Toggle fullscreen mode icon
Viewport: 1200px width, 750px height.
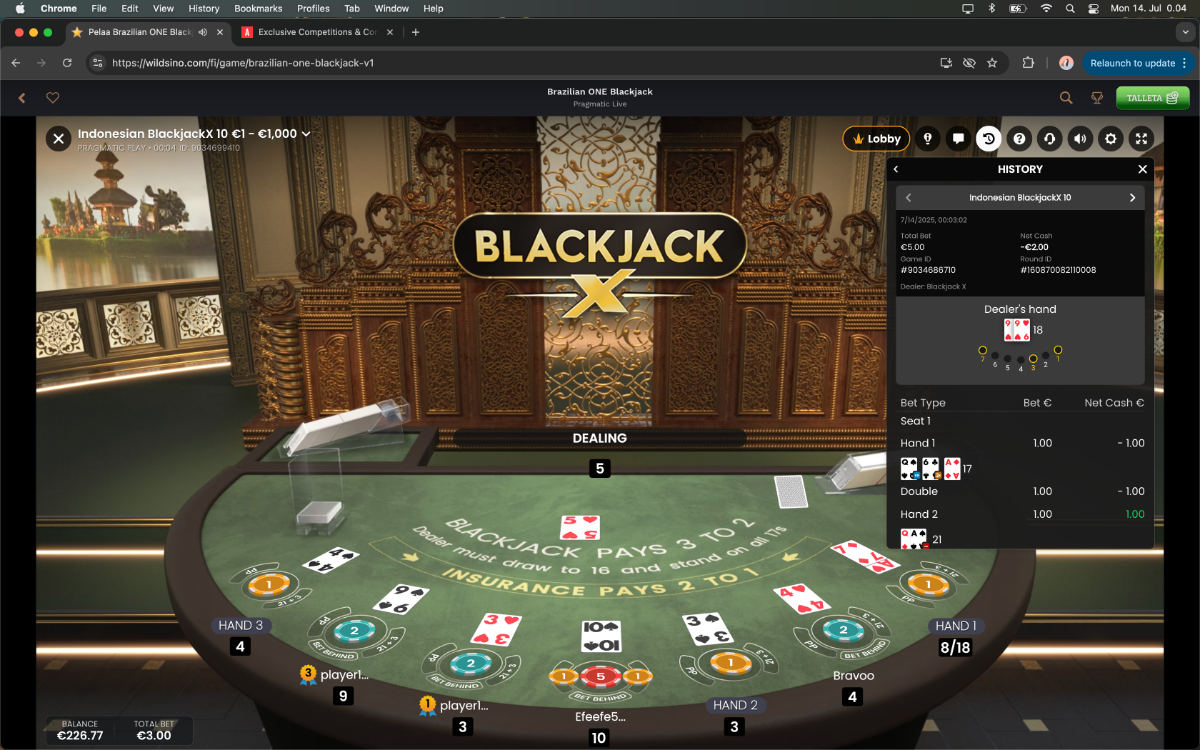point(1141,139)
